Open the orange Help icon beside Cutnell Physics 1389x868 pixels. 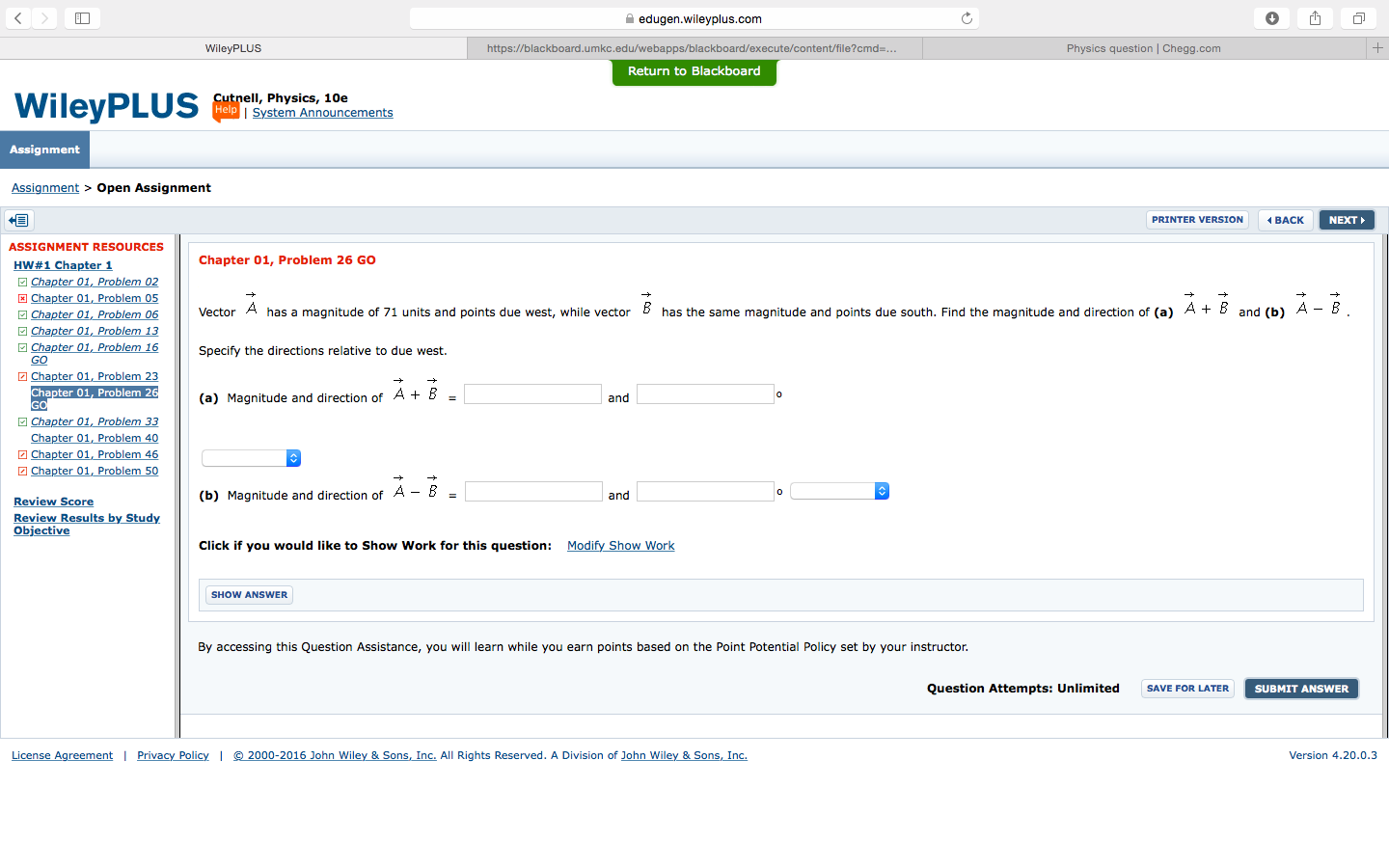coord(225,110)
